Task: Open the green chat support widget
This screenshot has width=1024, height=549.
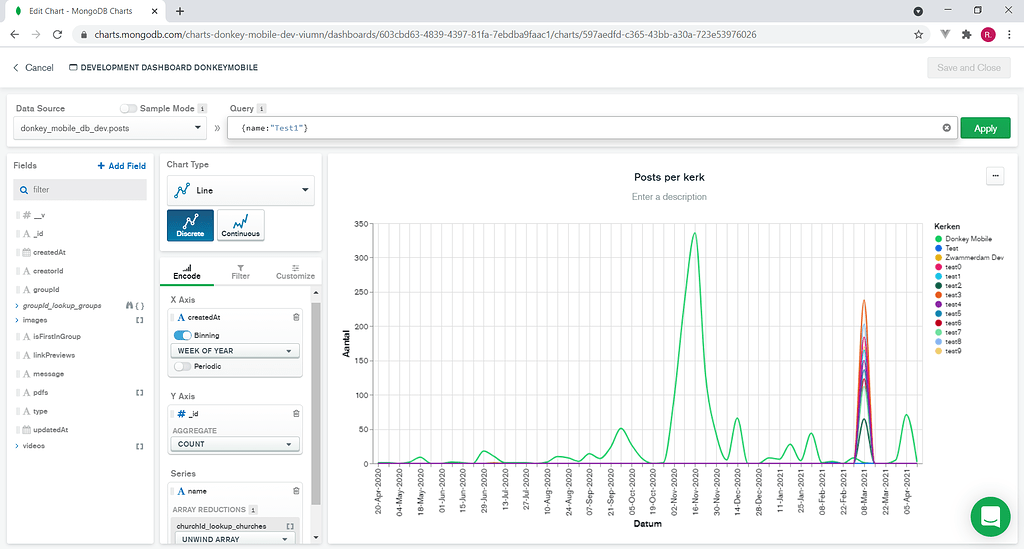Action: click(x=990, y=516)
